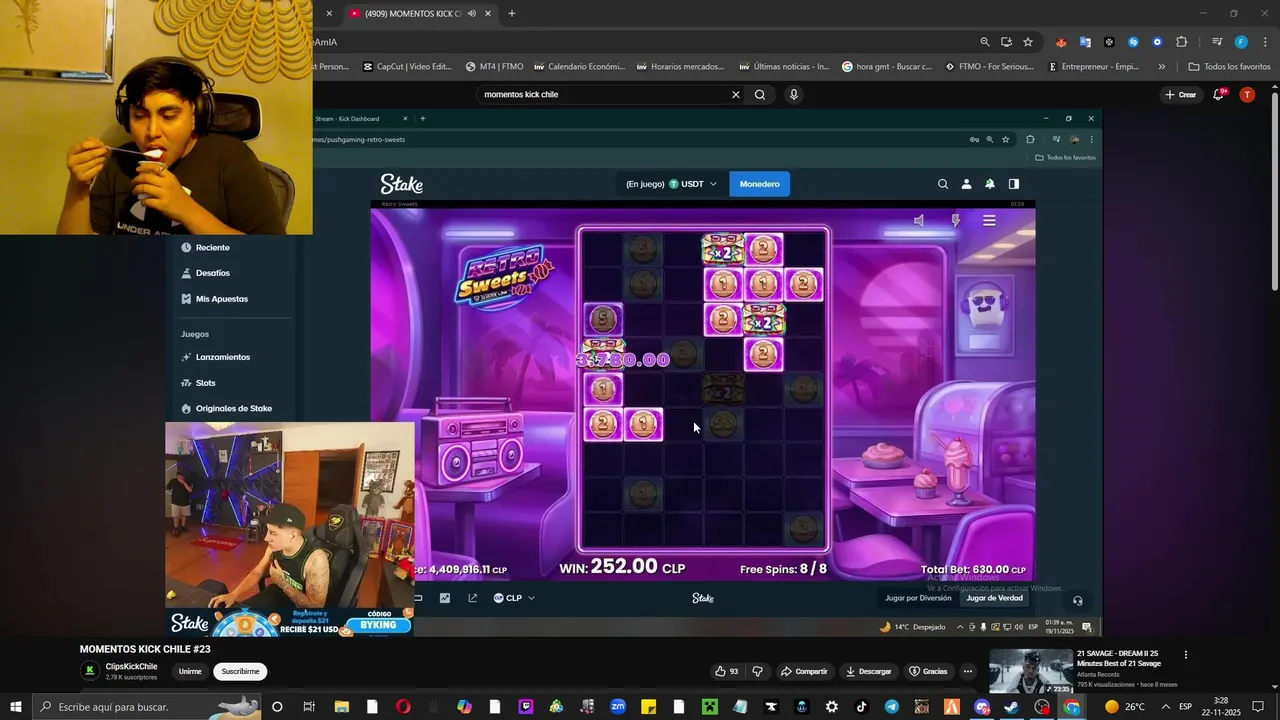
Task: Open options for 21 Savage recommended video
Action: (1186, 655)
